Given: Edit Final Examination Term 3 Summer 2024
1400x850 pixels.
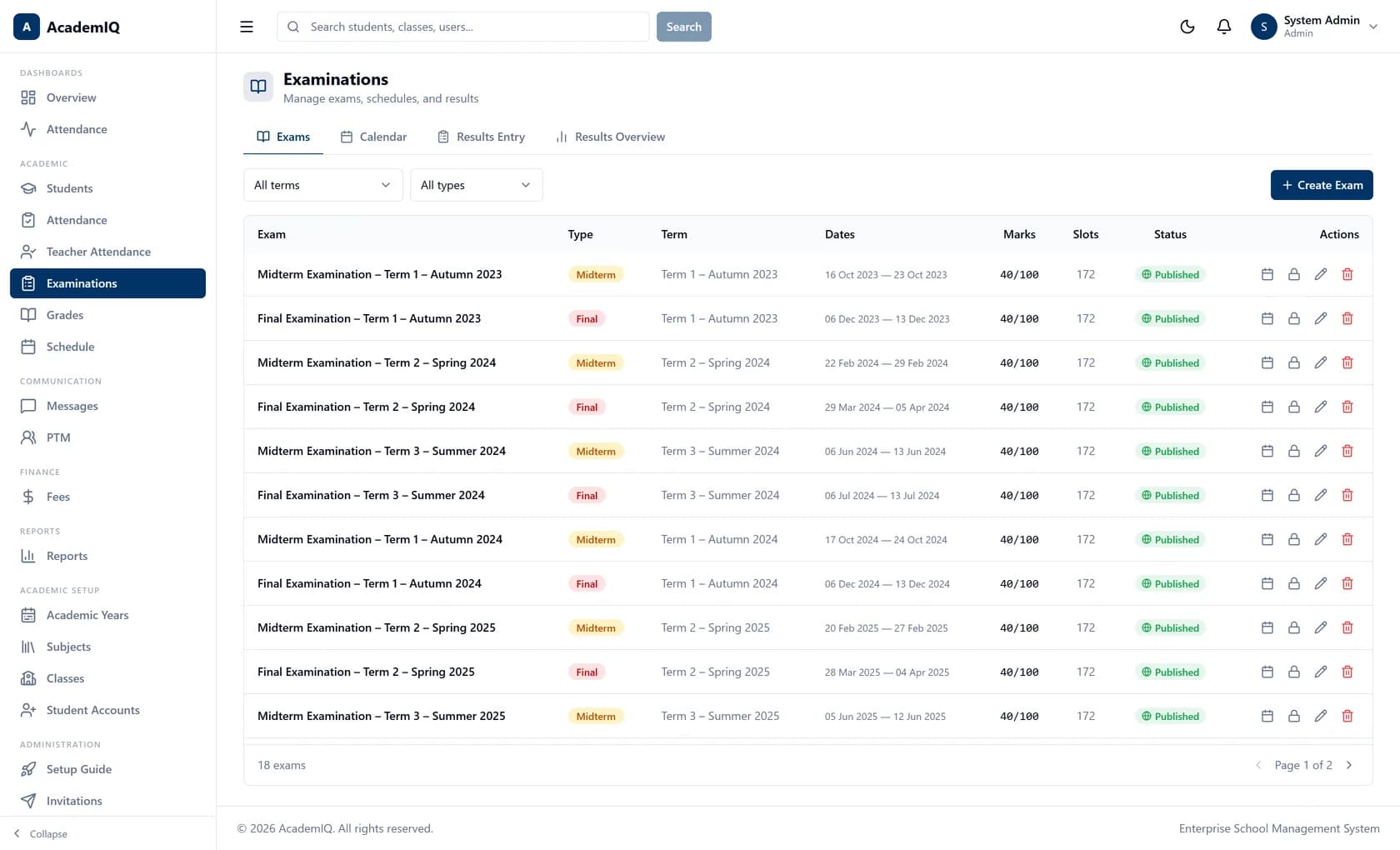Looking at the screenshot, I should coord(1321,495).
